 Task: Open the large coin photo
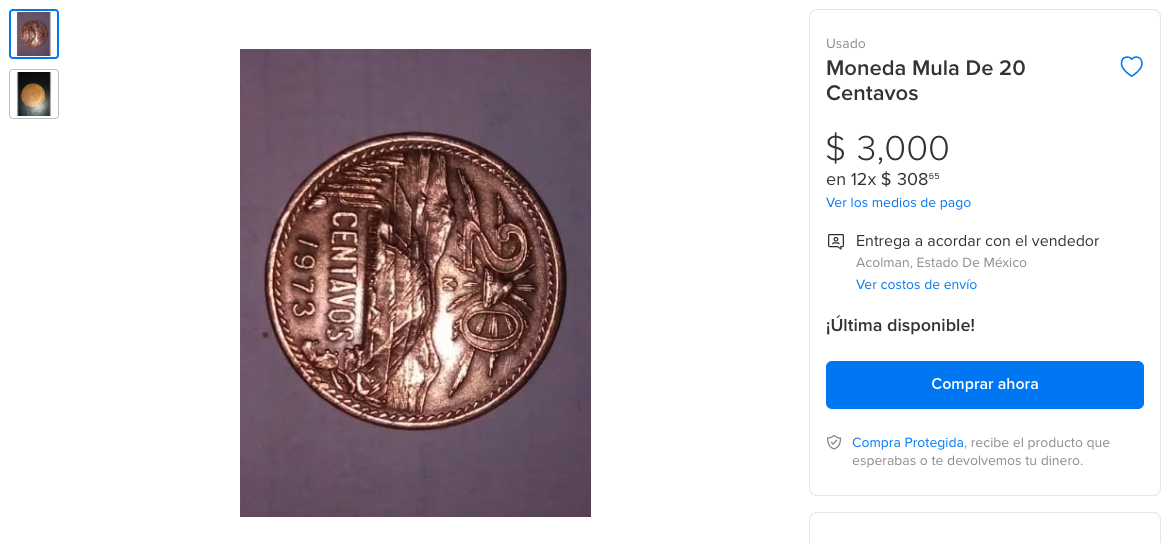(x=415, y=283)
